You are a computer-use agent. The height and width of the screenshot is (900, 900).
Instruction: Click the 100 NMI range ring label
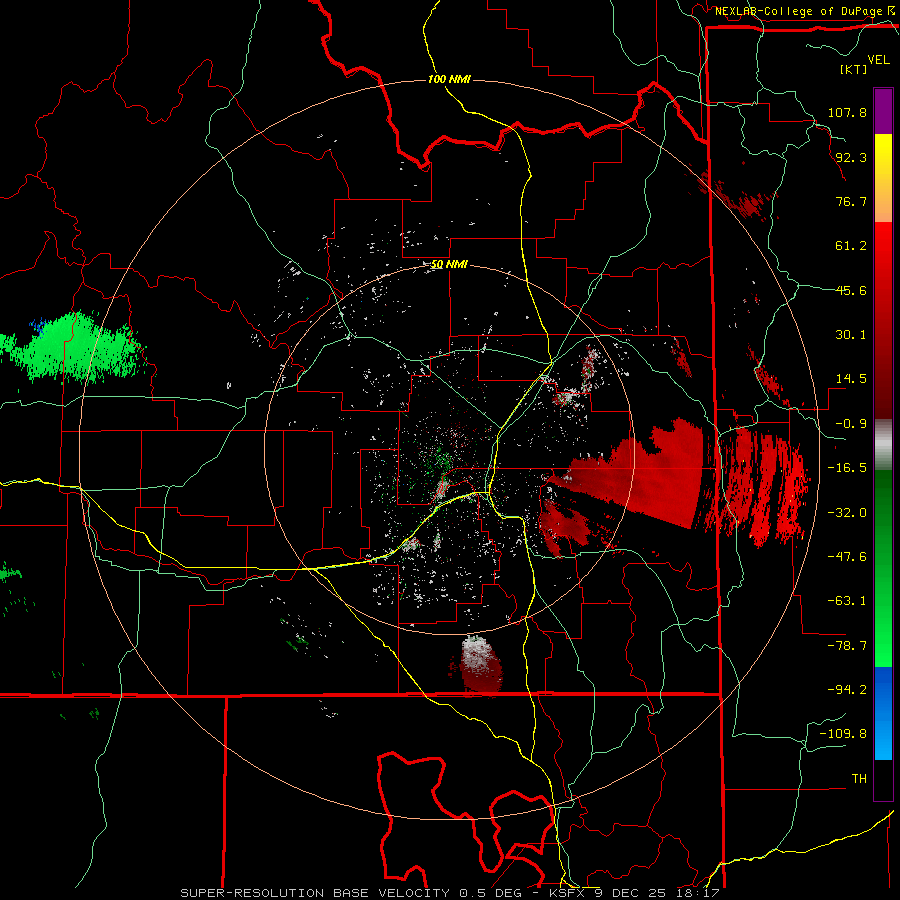449,79
